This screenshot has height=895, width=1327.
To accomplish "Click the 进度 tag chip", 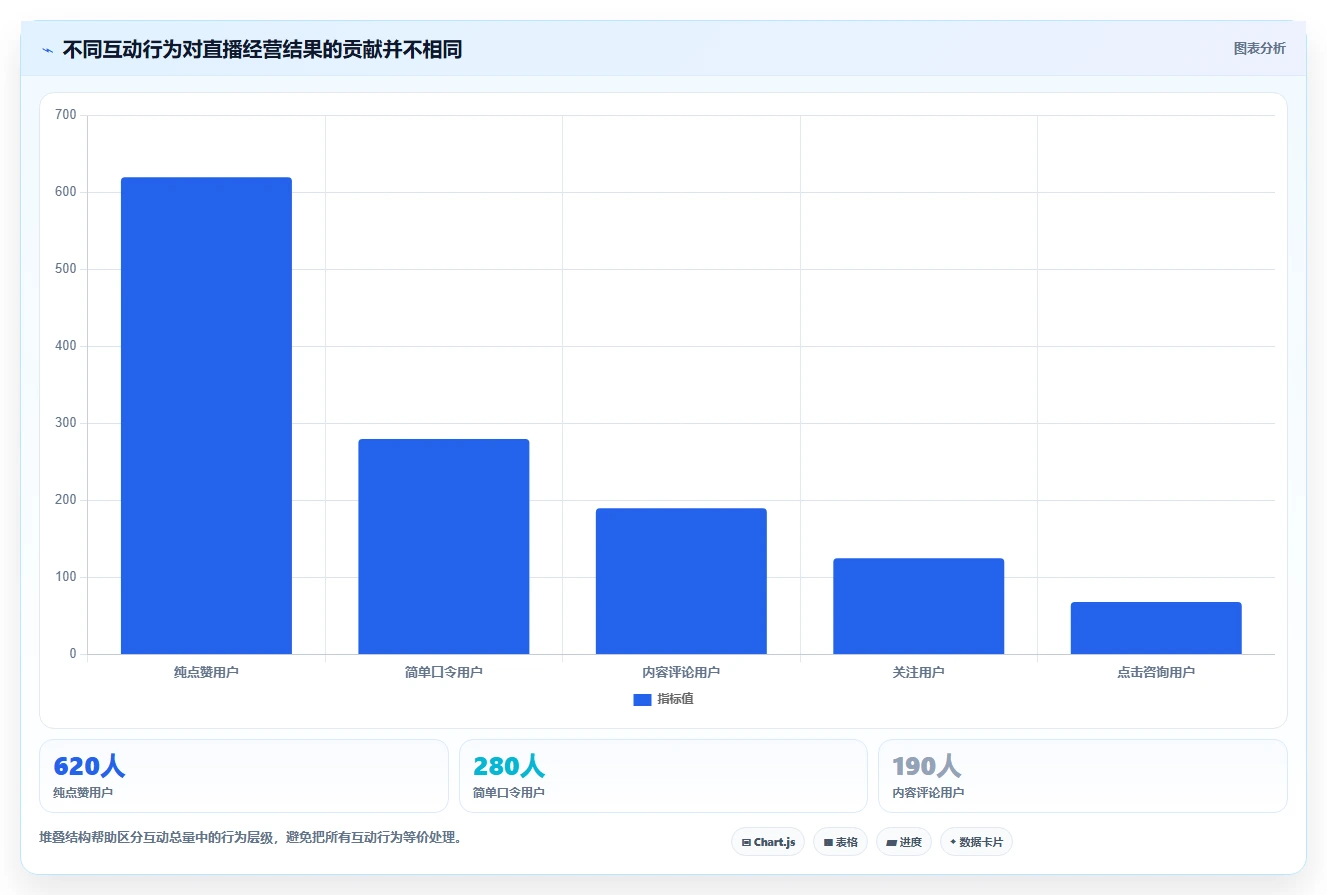I will point(904,842).
